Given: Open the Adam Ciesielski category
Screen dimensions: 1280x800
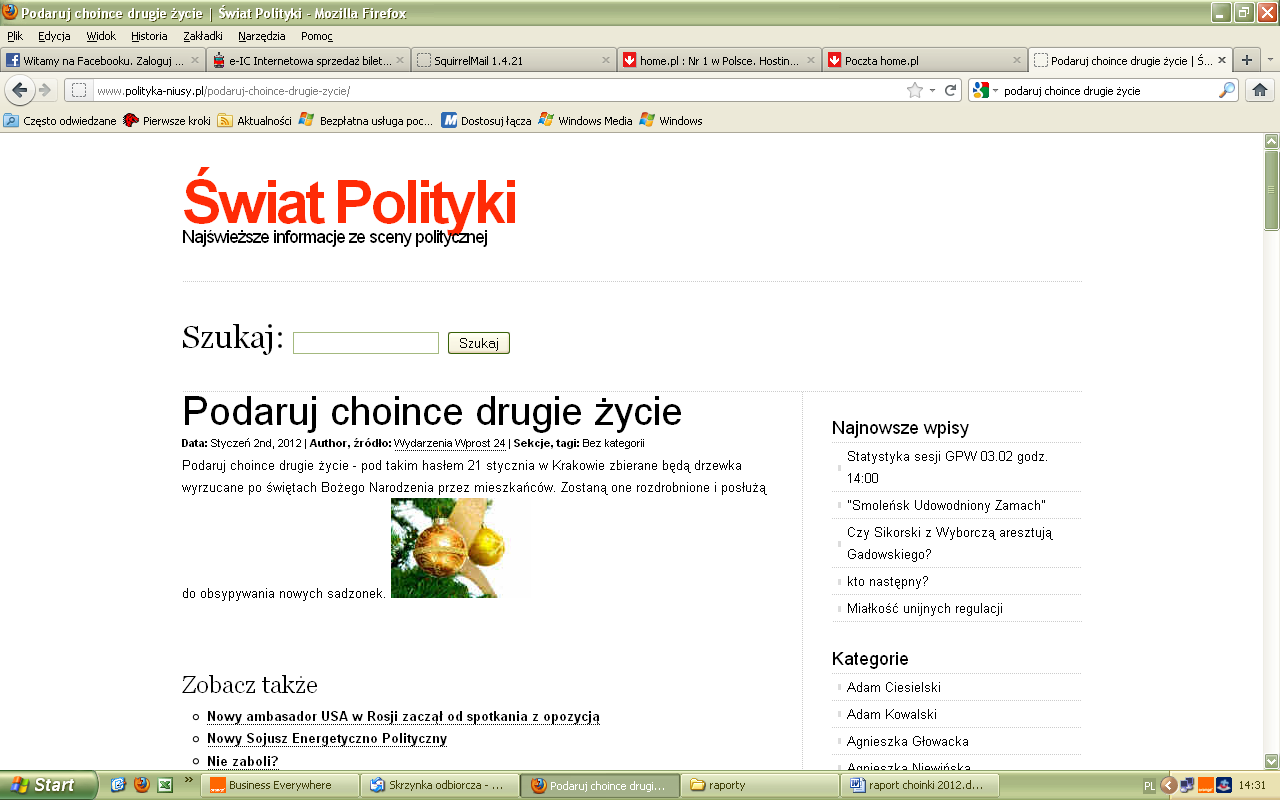Looking at the screenshot, I should click(894, 687).
